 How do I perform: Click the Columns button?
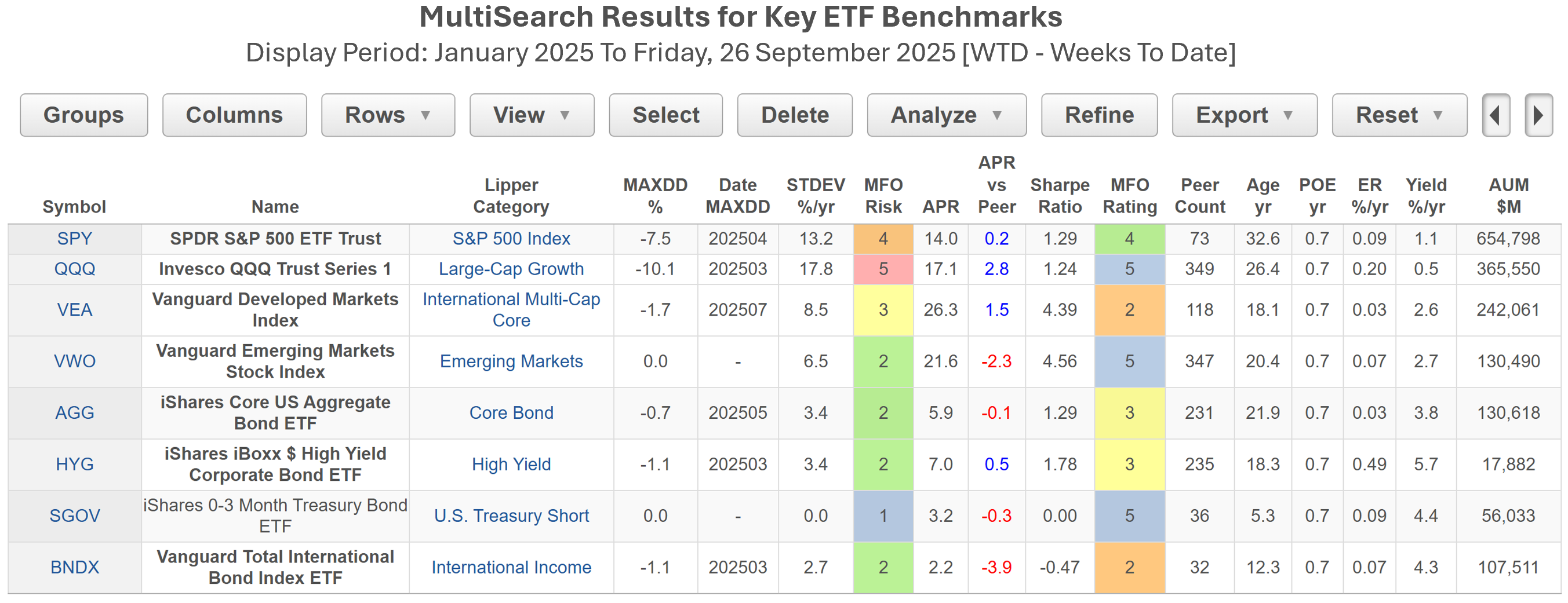click(x=234, y=115)
